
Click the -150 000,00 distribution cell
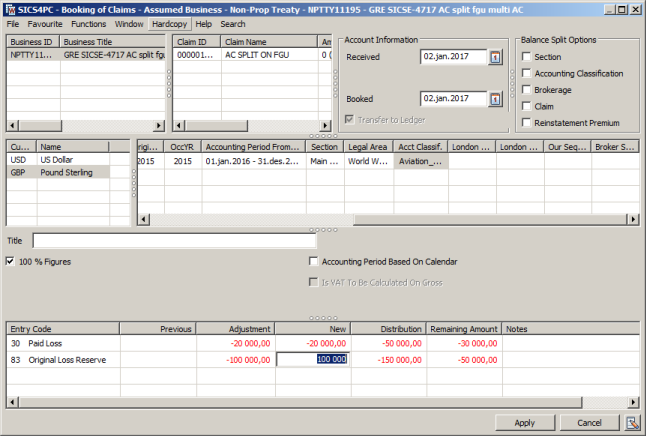(x=389, y=360)
